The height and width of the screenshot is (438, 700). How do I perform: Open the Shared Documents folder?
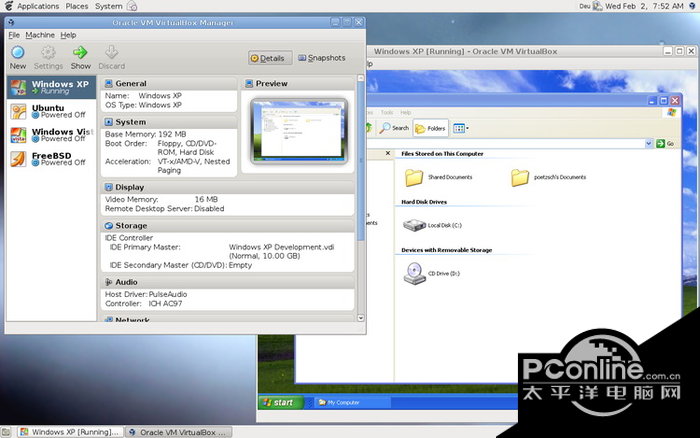[x=438, y=177]
